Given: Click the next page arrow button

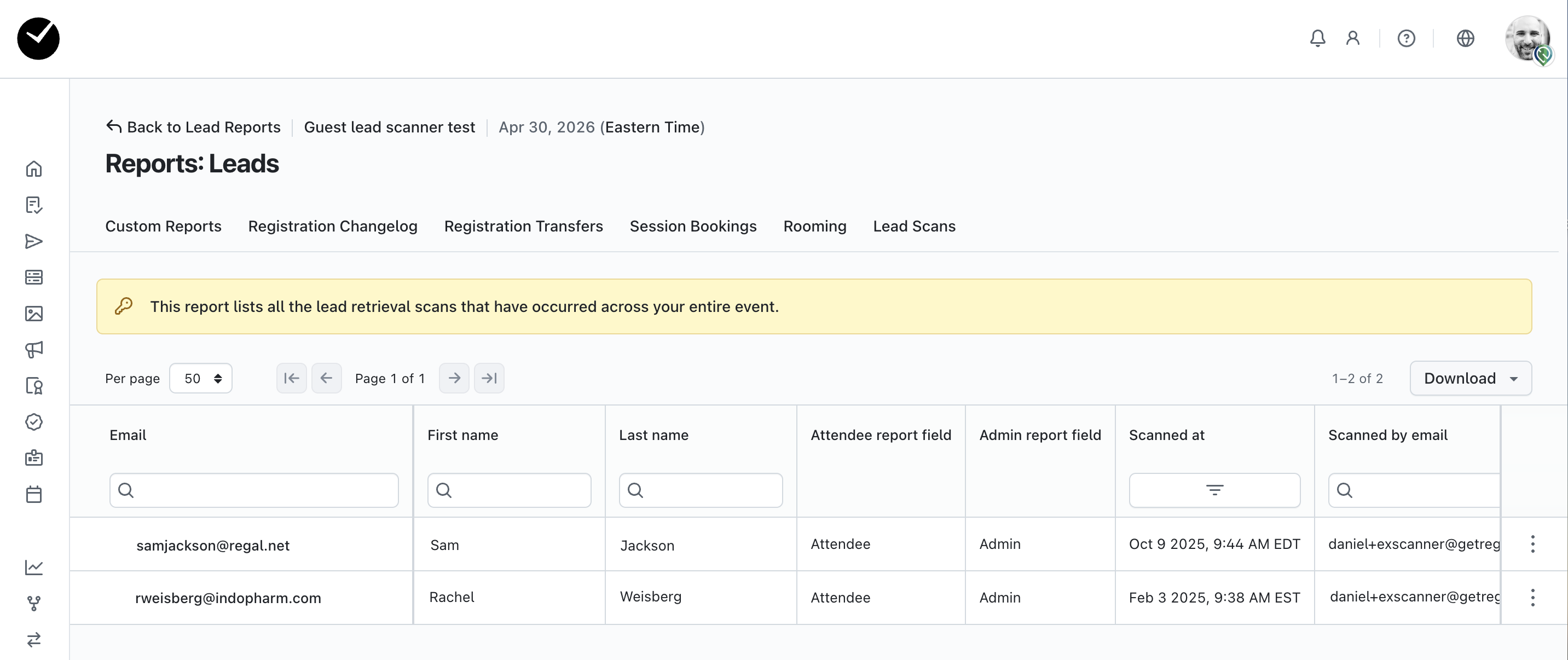Looking at the screenshot, I should tap(454, 378).
